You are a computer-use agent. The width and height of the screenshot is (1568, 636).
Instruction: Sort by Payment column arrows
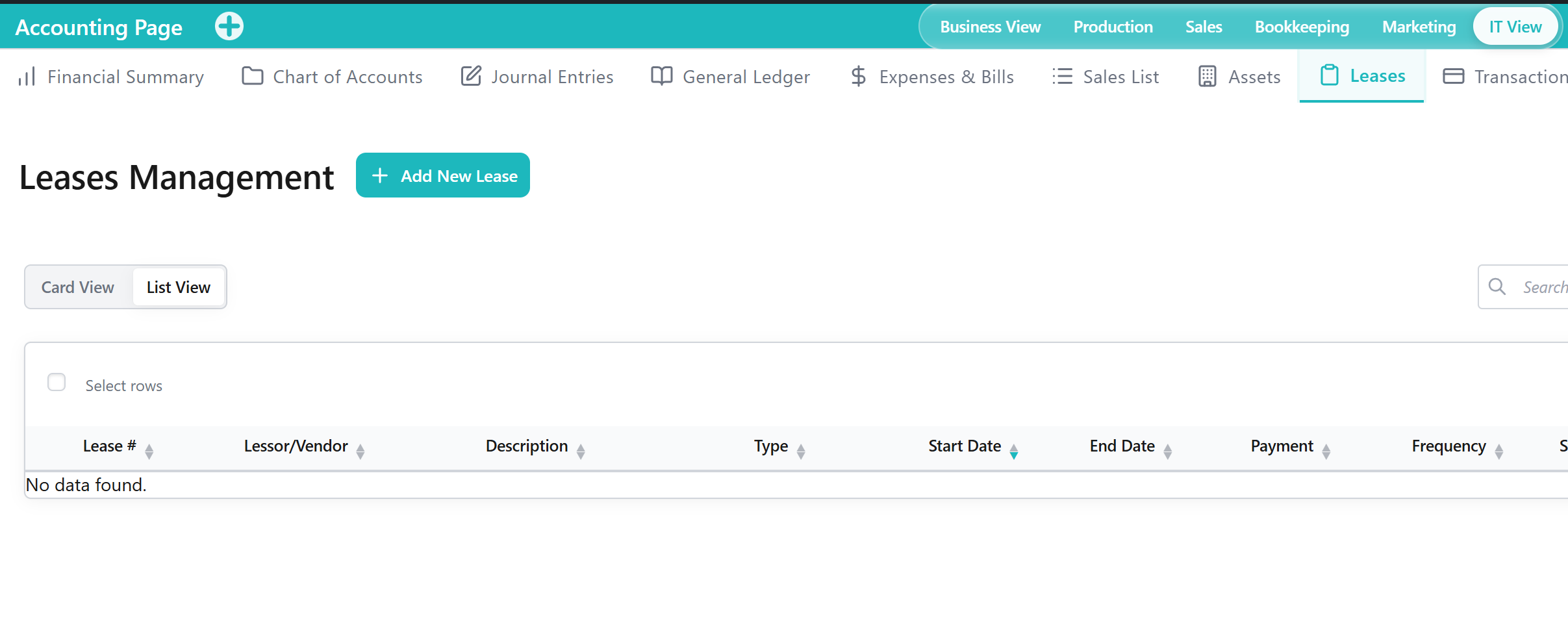pos(1326,451)
